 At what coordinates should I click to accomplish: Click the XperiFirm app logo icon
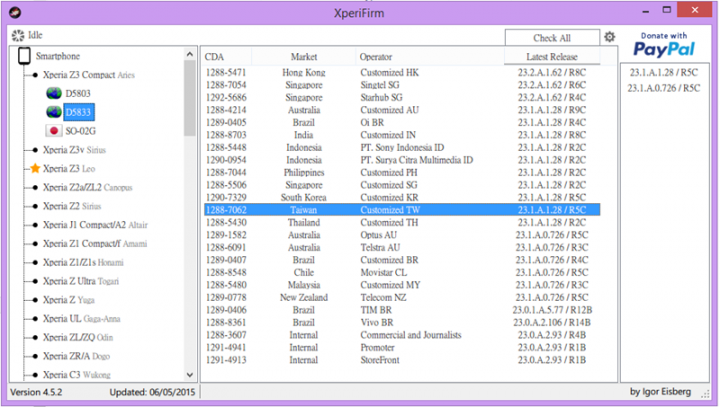tap(15, 12)
